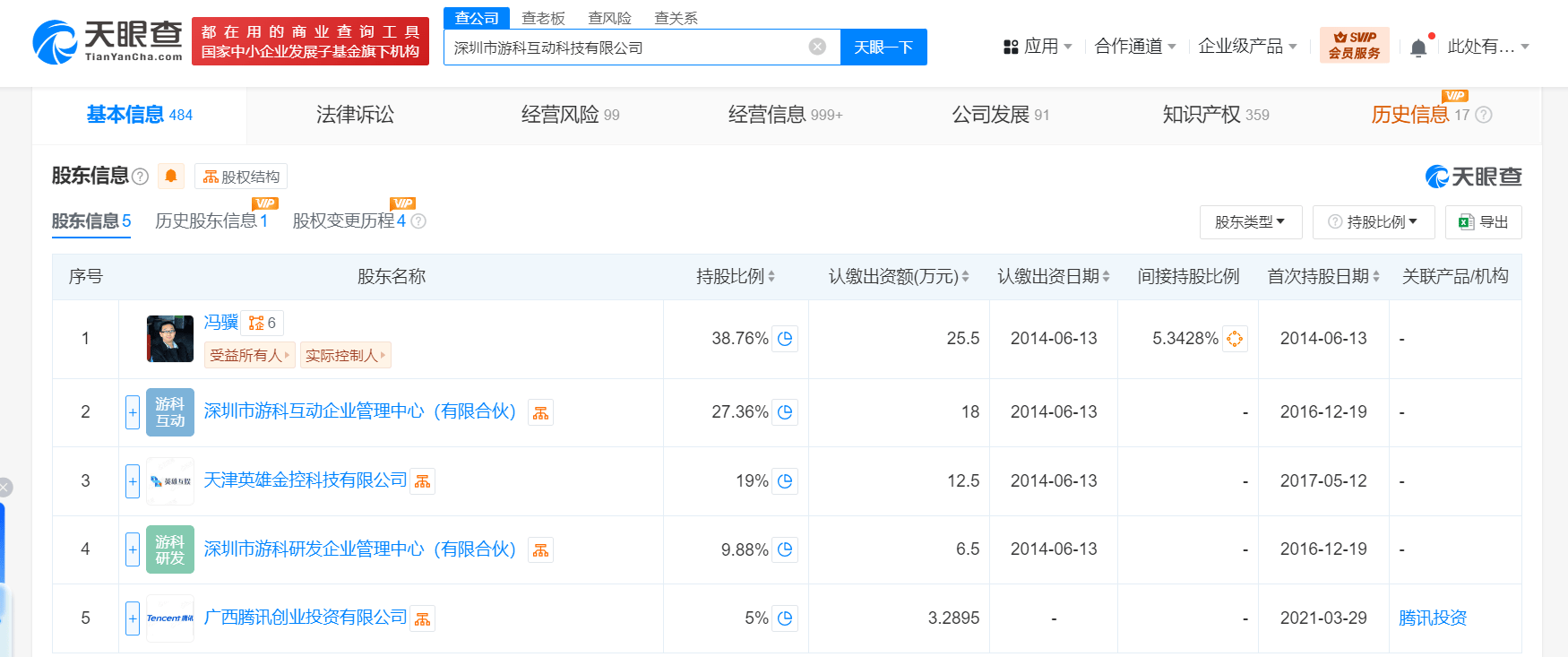
Task: Open 天津英雄金控科技有限公司 link
Action: pos(305,480)
